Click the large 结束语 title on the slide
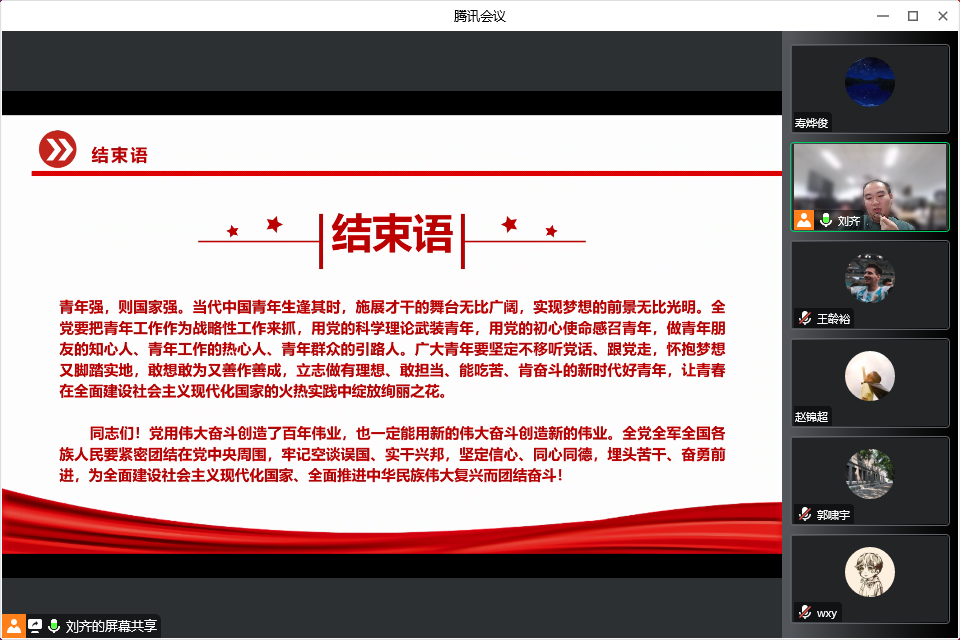Viewport: 960px width, 640px height. click(x=392, y=234)
